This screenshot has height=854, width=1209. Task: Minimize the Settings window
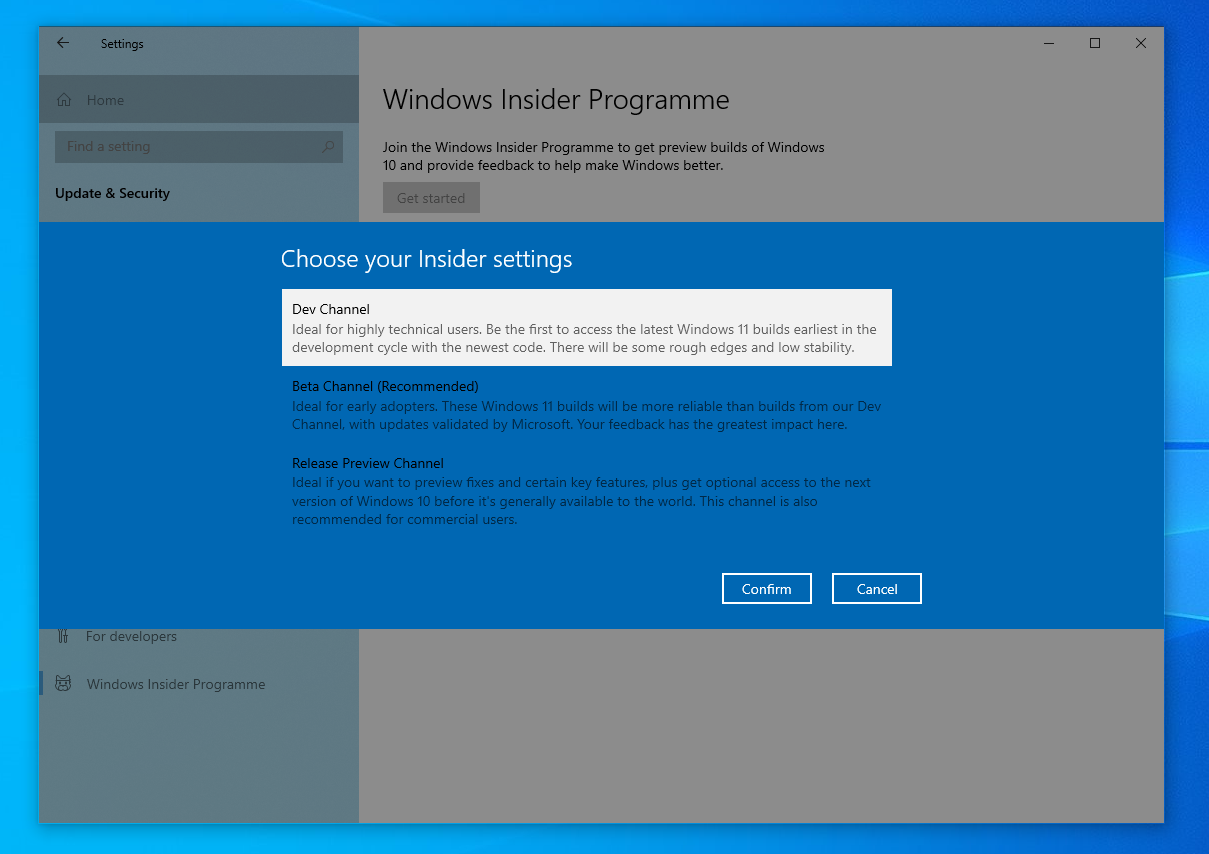pyautogui.click(x=1049, y=43)
